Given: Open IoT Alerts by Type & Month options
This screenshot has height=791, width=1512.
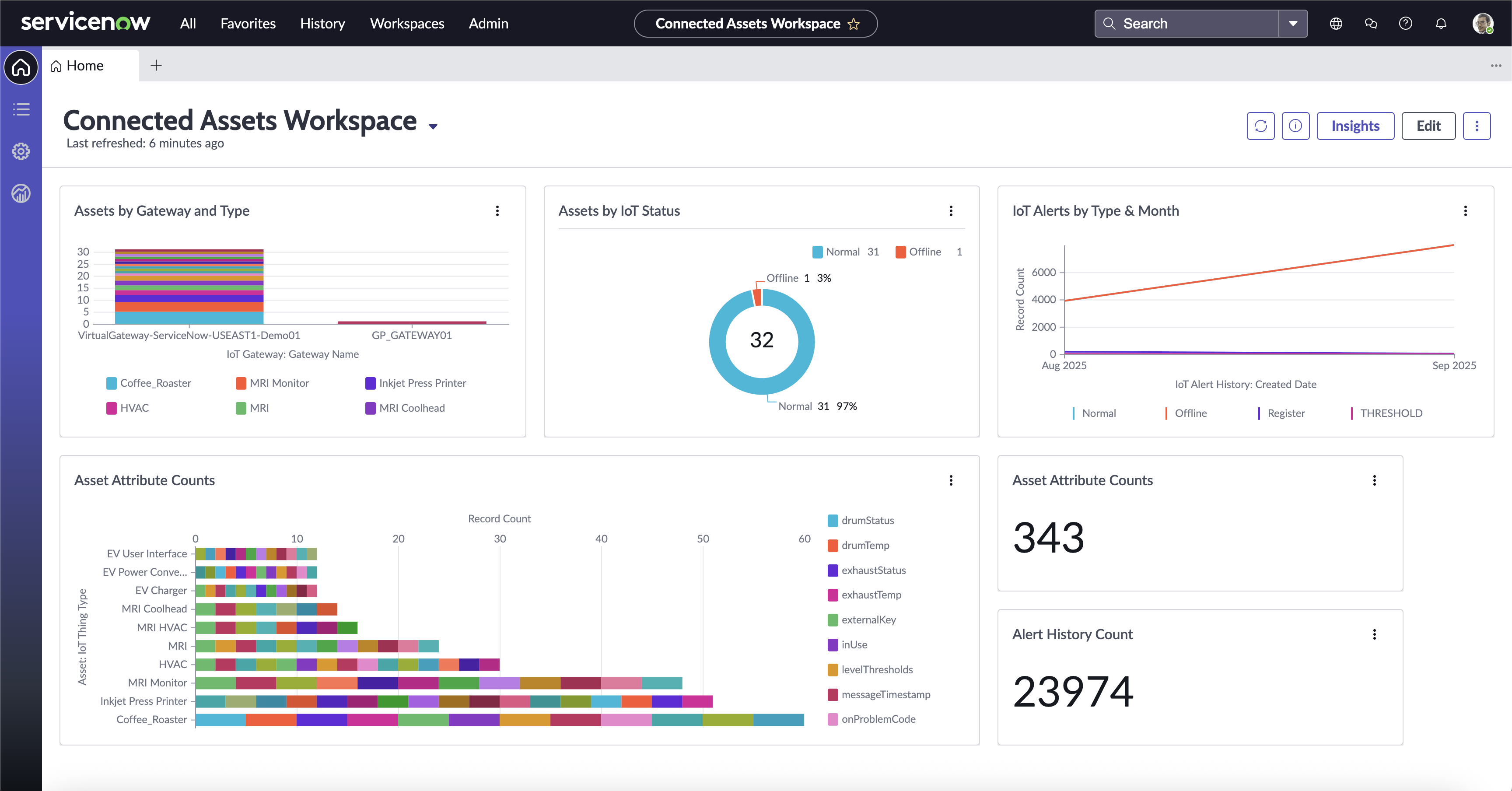Looking at the screenshot, I should tap(1465, 211).
